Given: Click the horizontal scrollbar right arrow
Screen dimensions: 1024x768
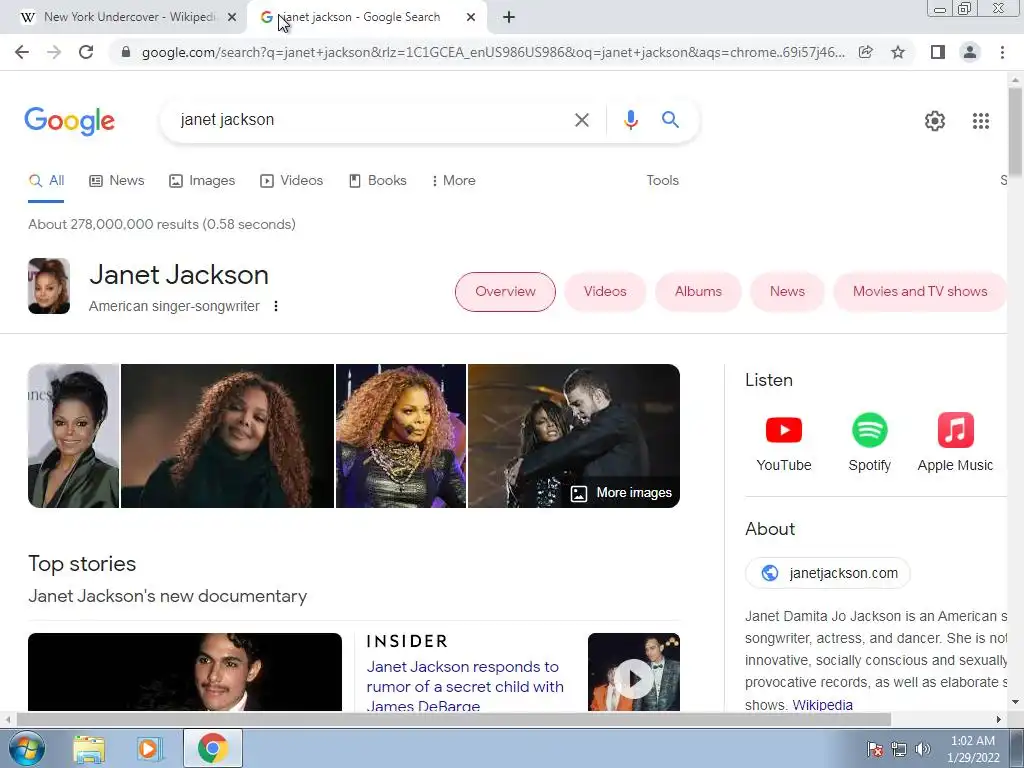Looking at the screenshot, I should click(999, 719).
